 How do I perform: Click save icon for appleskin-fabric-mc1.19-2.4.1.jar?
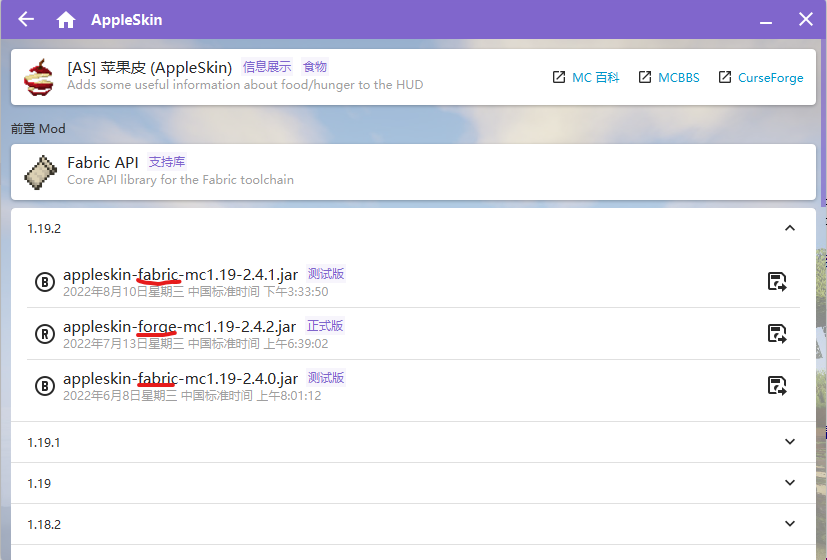pos(777,282)
